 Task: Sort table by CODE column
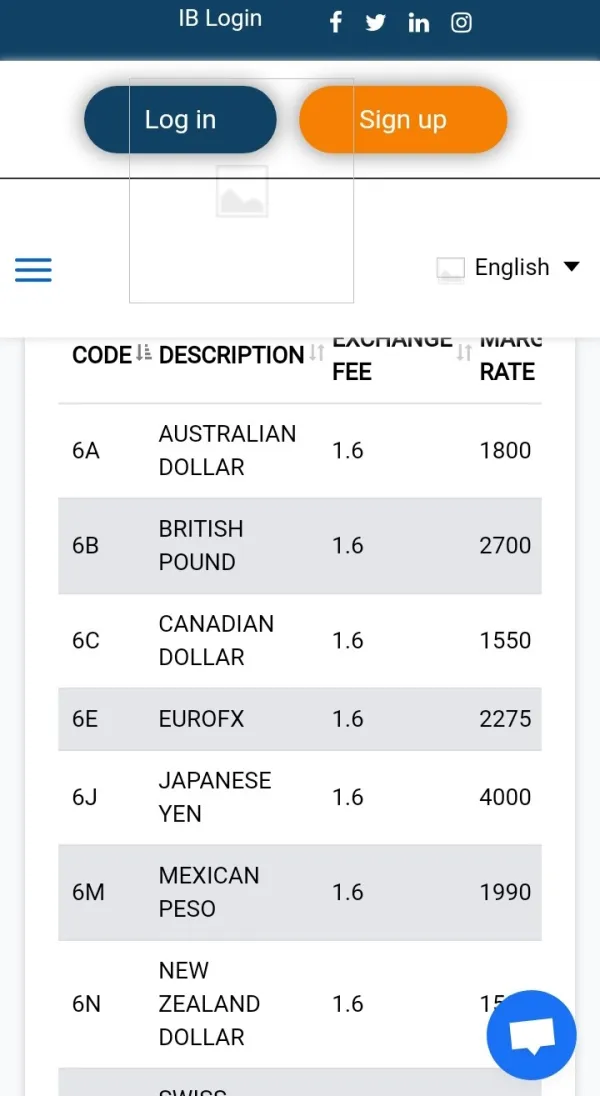[x=143, y=353]
